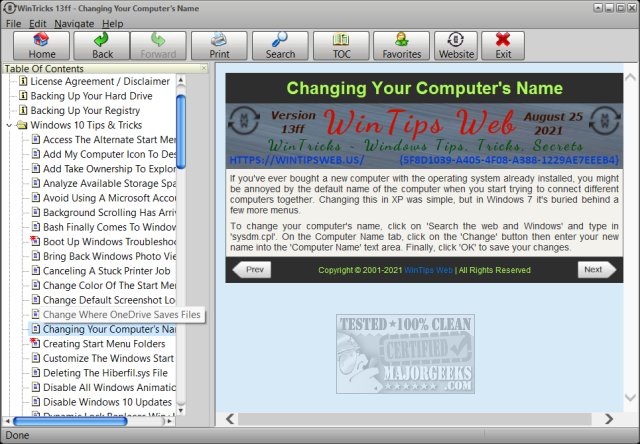Open the Favorites toolbar button
Viewport: 640px width, 444px height.
click(402, 46)
